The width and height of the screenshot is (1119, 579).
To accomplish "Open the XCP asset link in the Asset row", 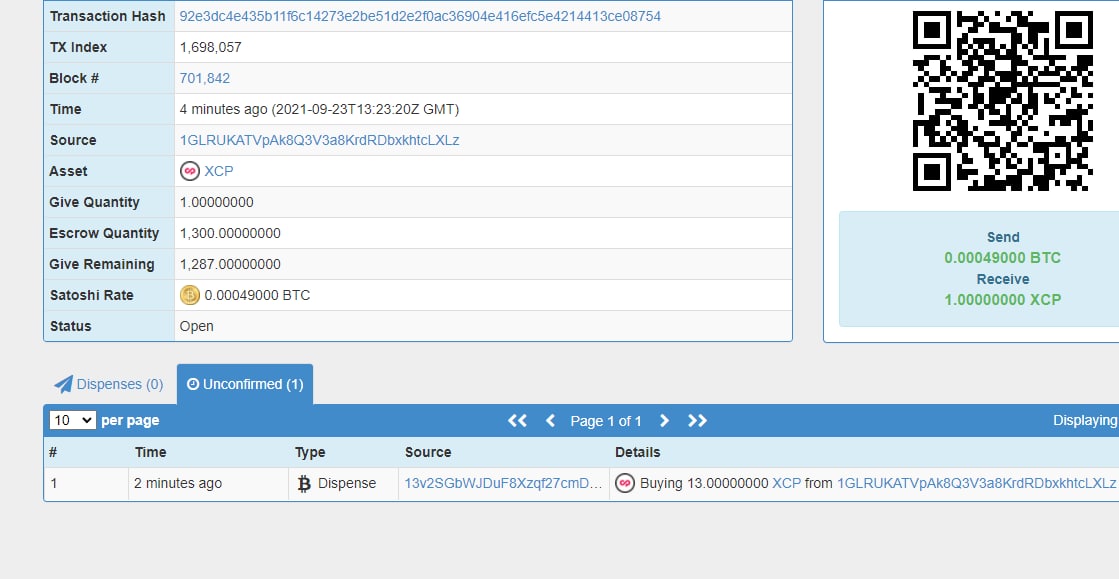I will pyautogui.click(x=219, y=171).
